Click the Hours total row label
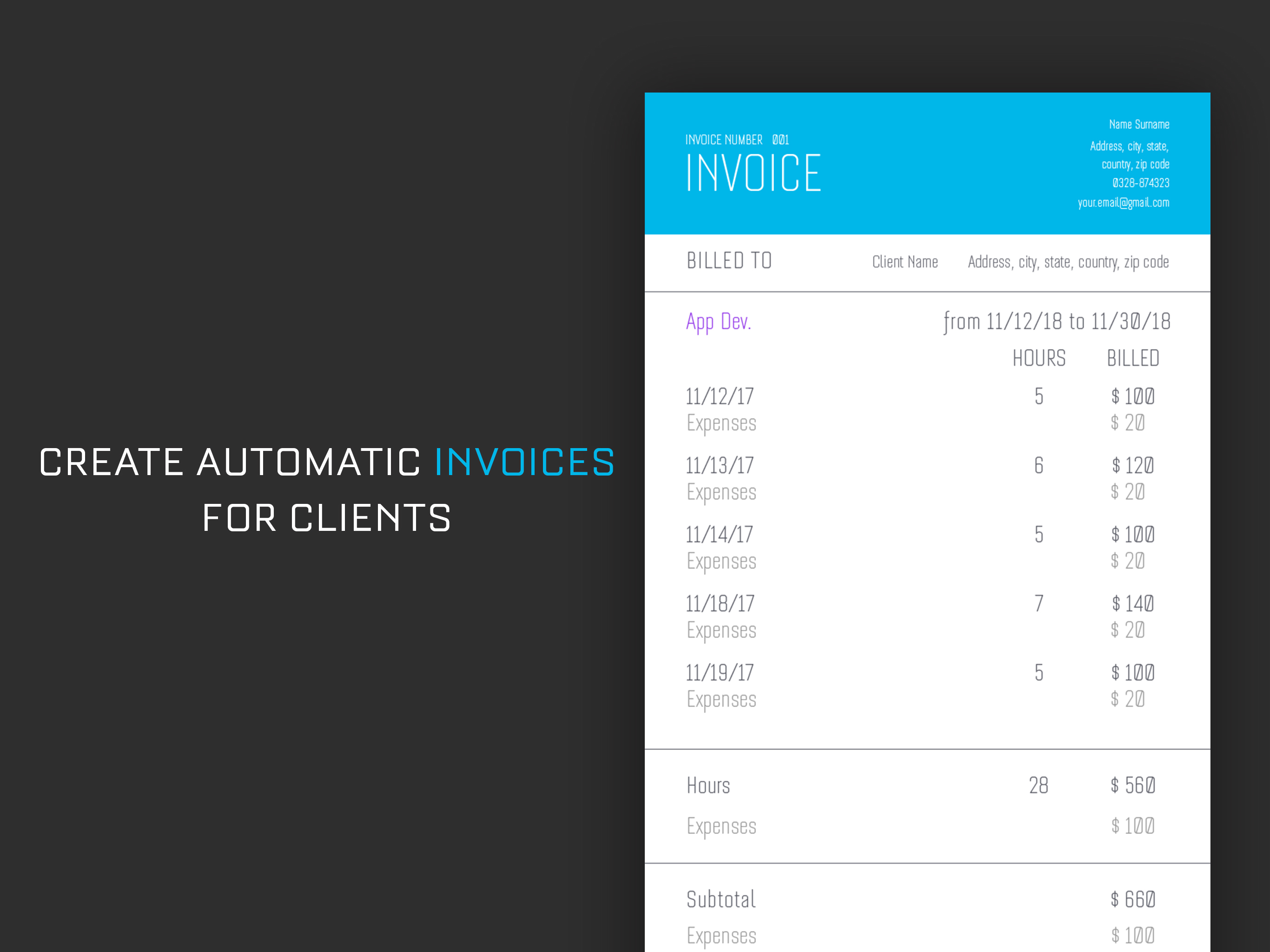1270x952 pixels. [x=708, y=785]
